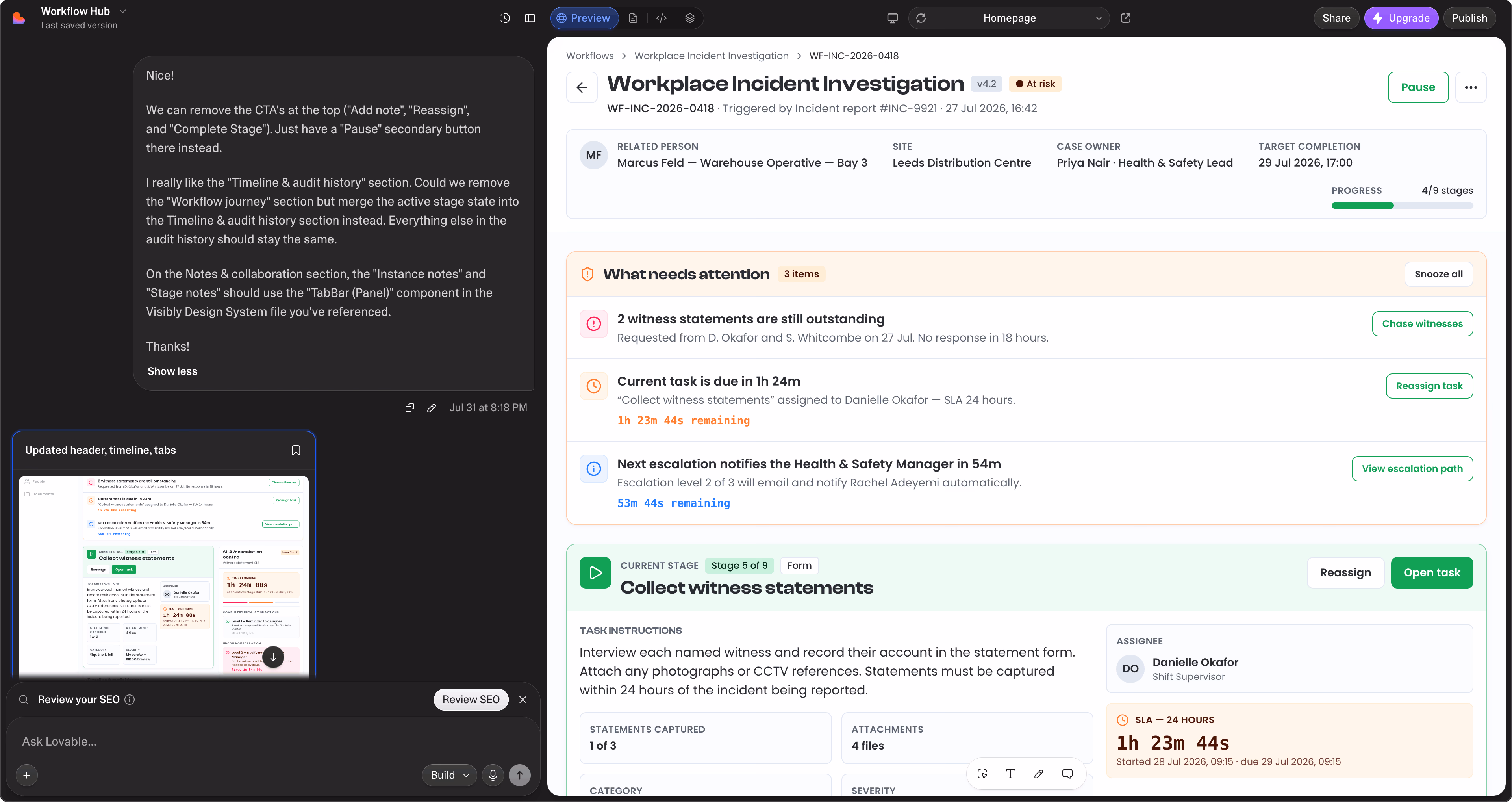1512x802 pixels.
Task: Click Snooze all button
Action: click(x=1439, y=274)
